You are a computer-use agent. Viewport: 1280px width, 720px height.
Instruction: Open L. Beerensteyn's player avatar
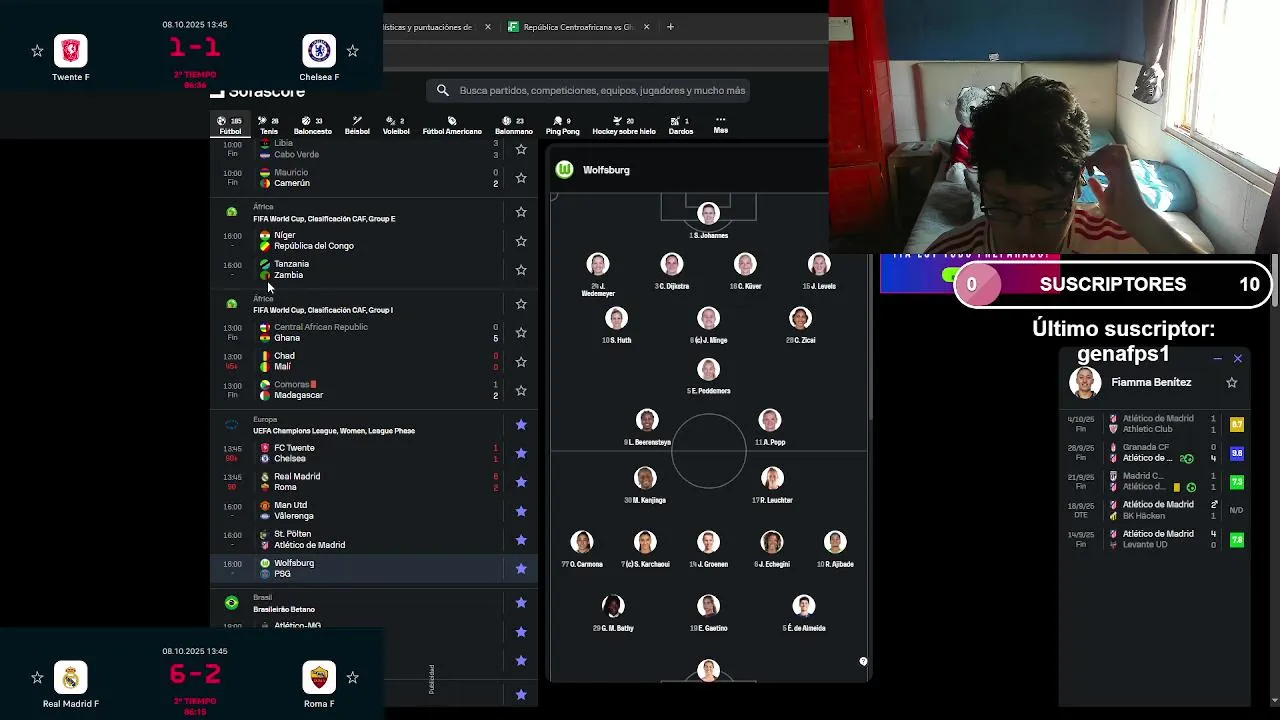click(647, 420)
